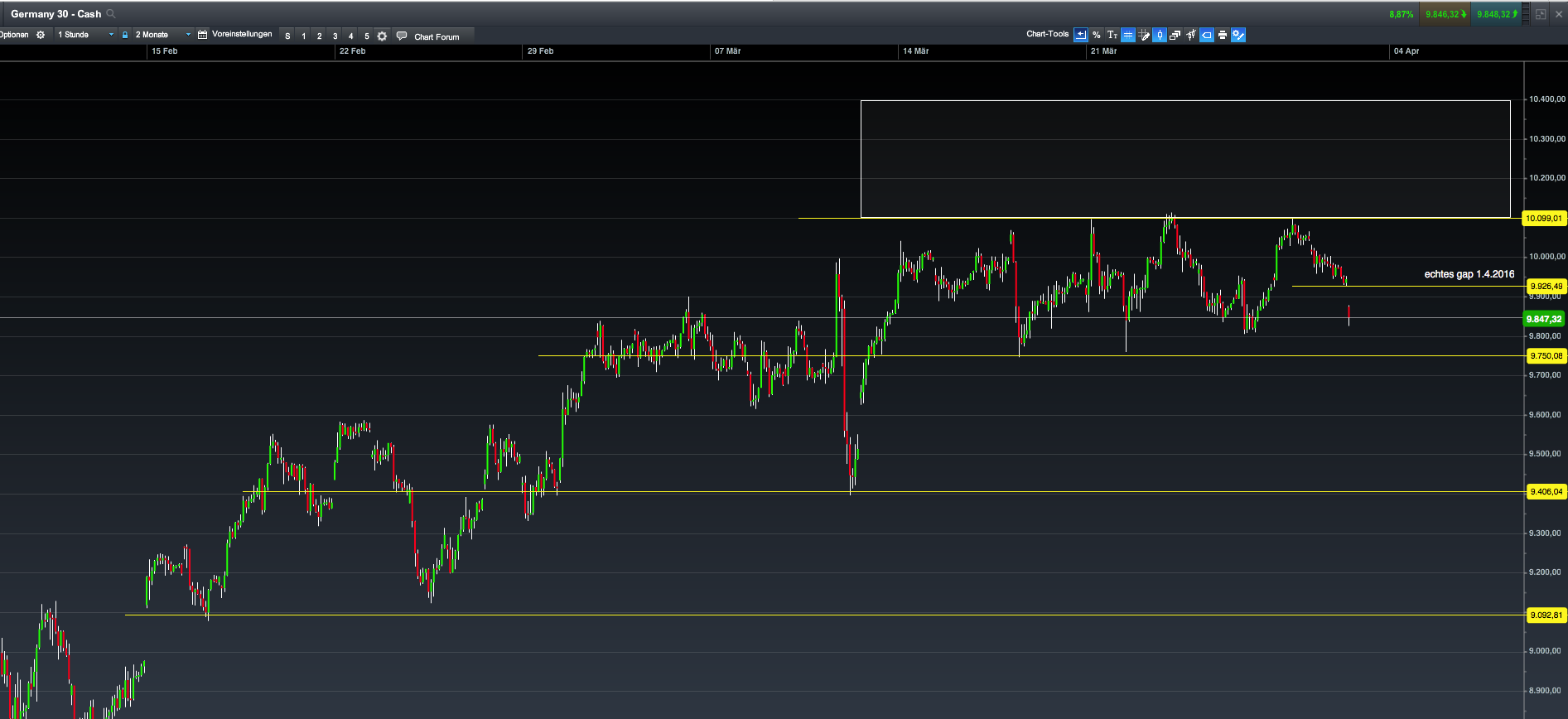Select the 9.092,81 yellow line label
1568x719 pixels.
pos(1546,615)
